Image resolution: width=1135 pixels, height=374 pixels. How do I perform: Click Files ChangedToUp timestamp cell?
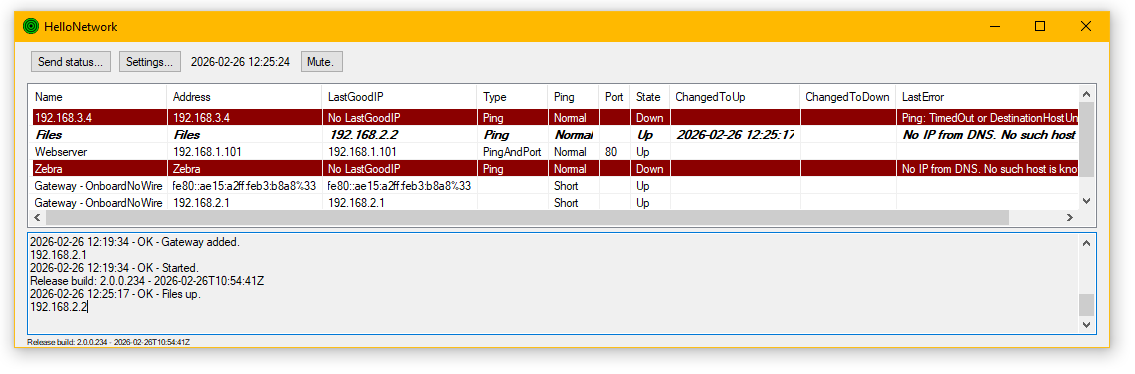[x=735, y=135]
